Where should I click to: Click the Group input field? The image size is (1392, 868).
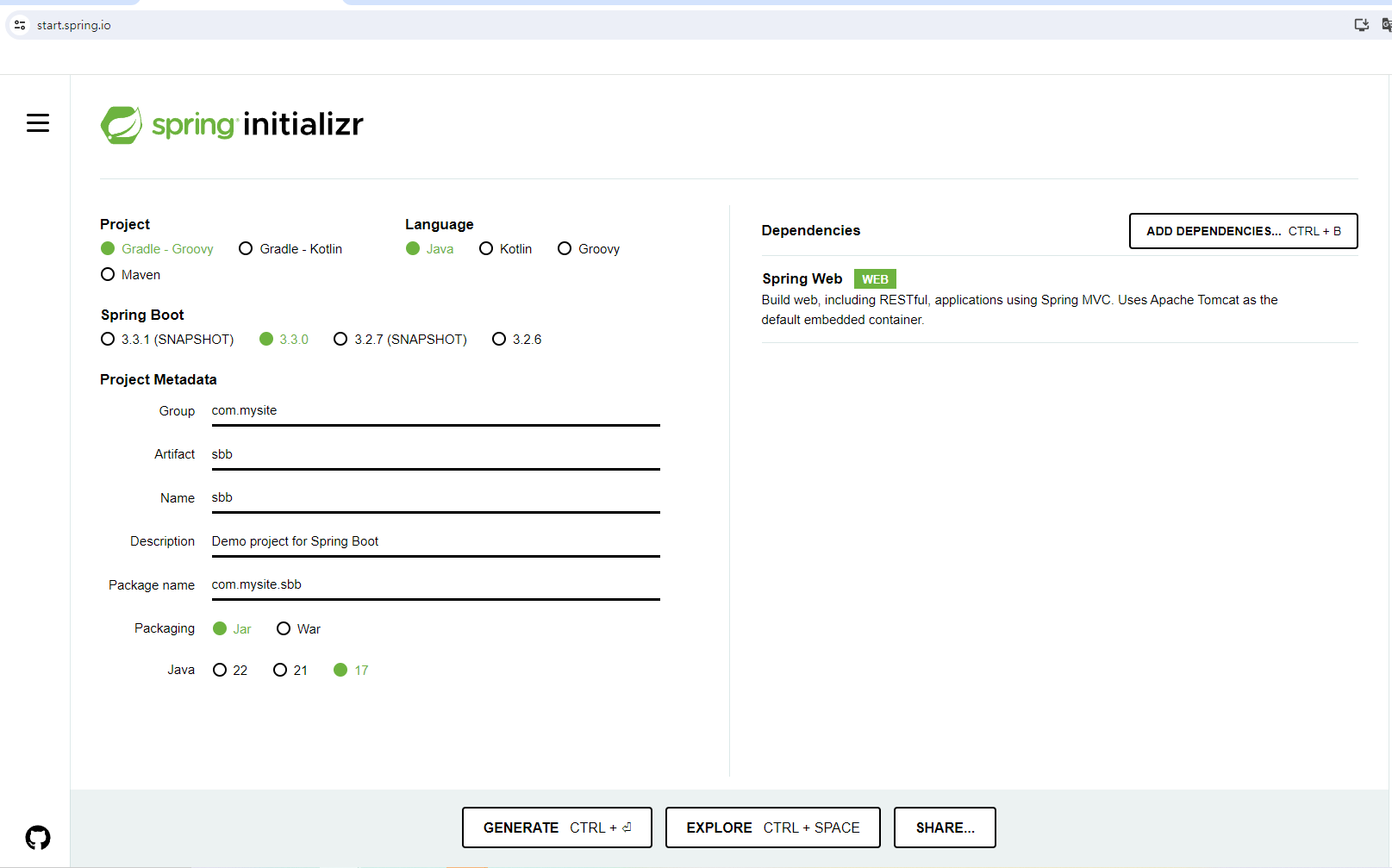click(436, 411)
